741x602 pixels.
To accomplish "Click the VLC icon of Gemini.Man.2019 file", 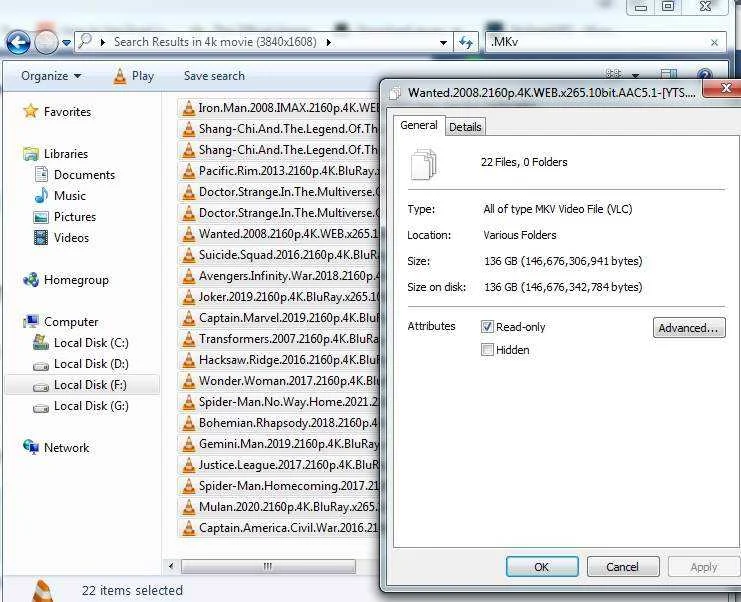I will tap(189, 444).
